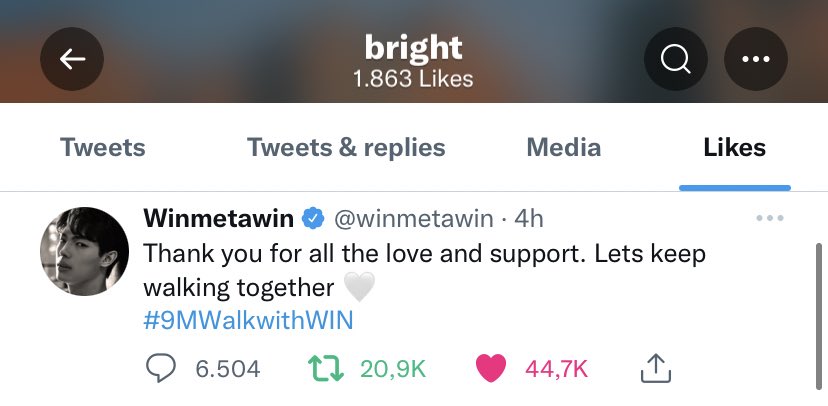Retweet the Winmetawin tweet

[326, 368]
